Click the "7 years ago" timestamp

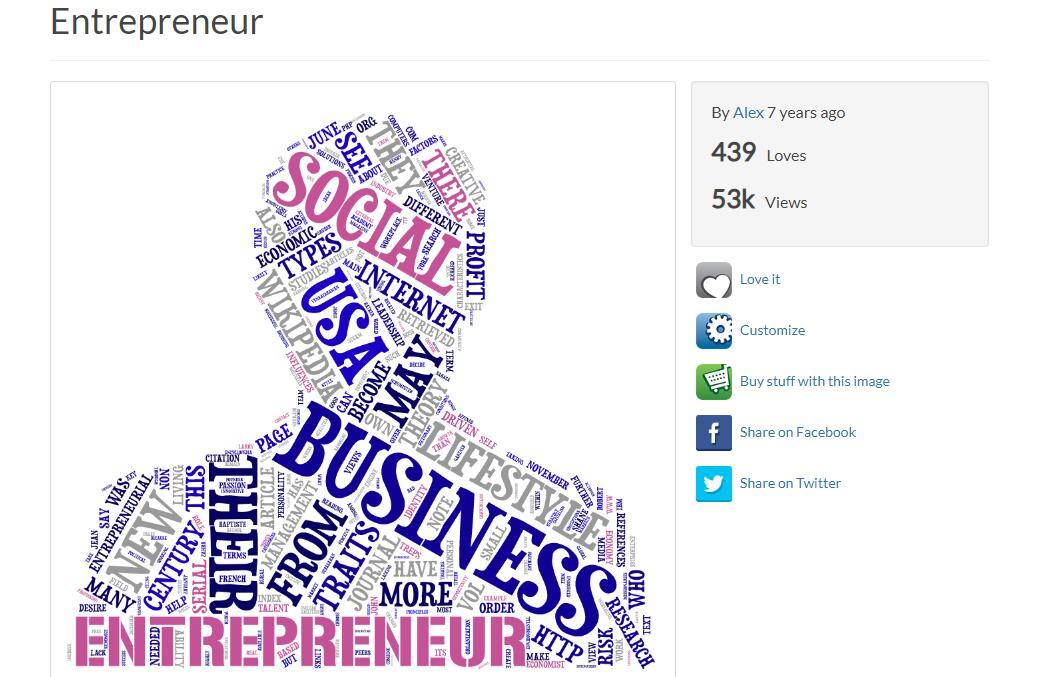806,113
